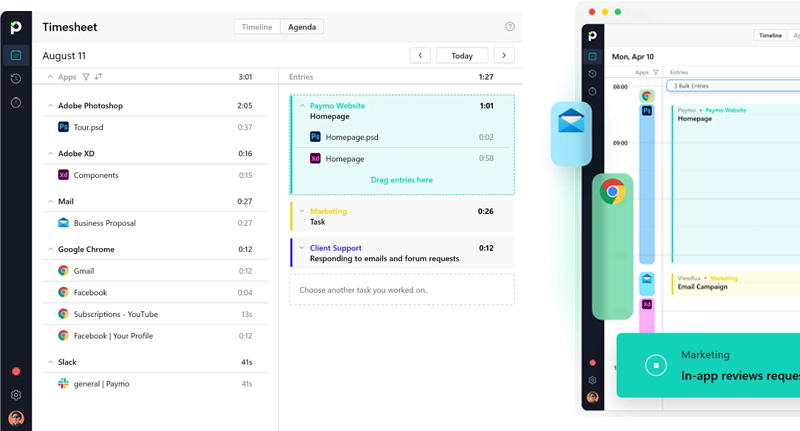This screenshot has width=800, height=431.
Task: Click the red recording indicator in sidebar
Action: click(x=16, y=371)
